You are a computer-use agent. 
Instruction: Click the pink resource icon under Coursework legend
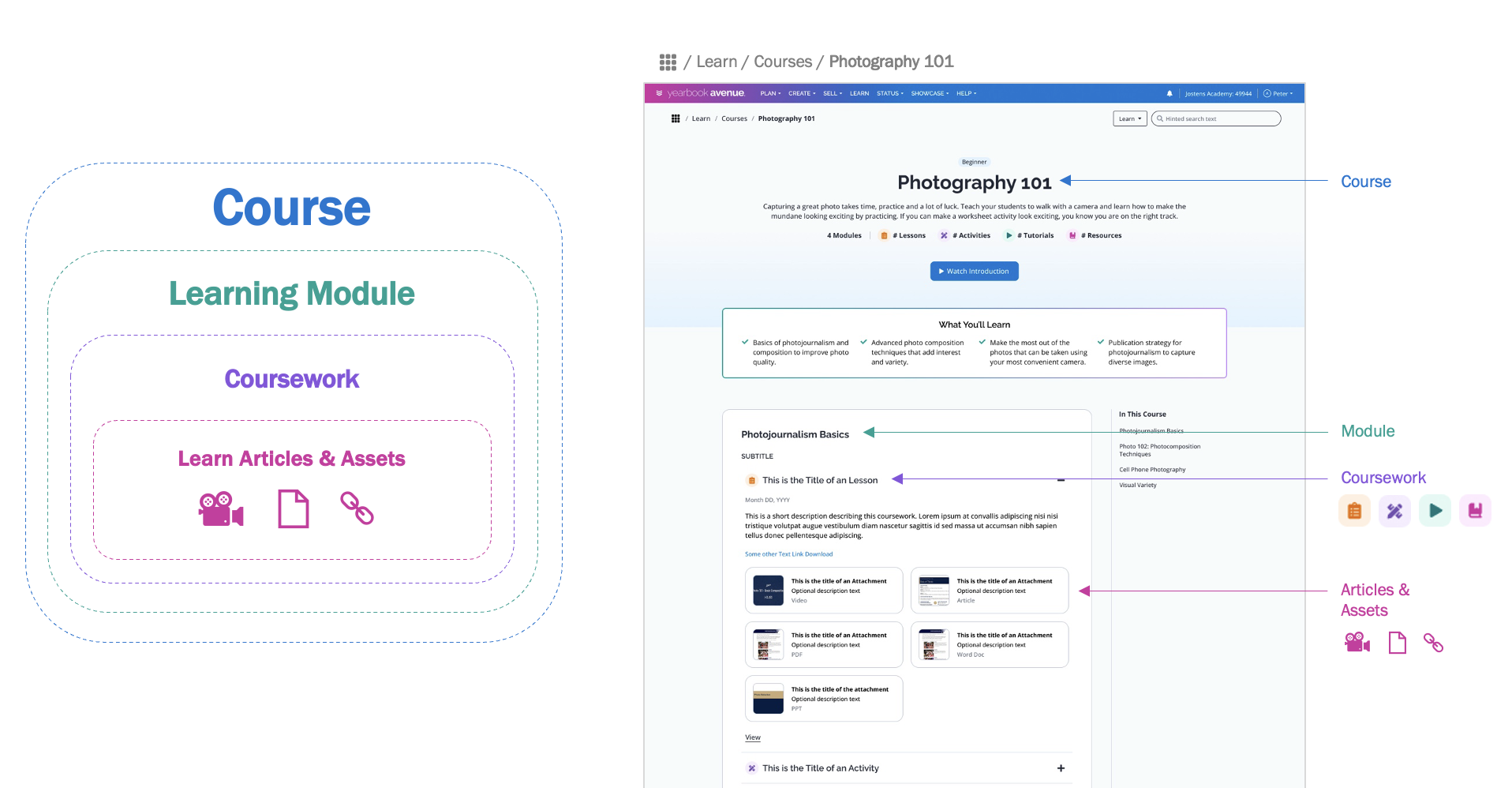(1475, 511)
